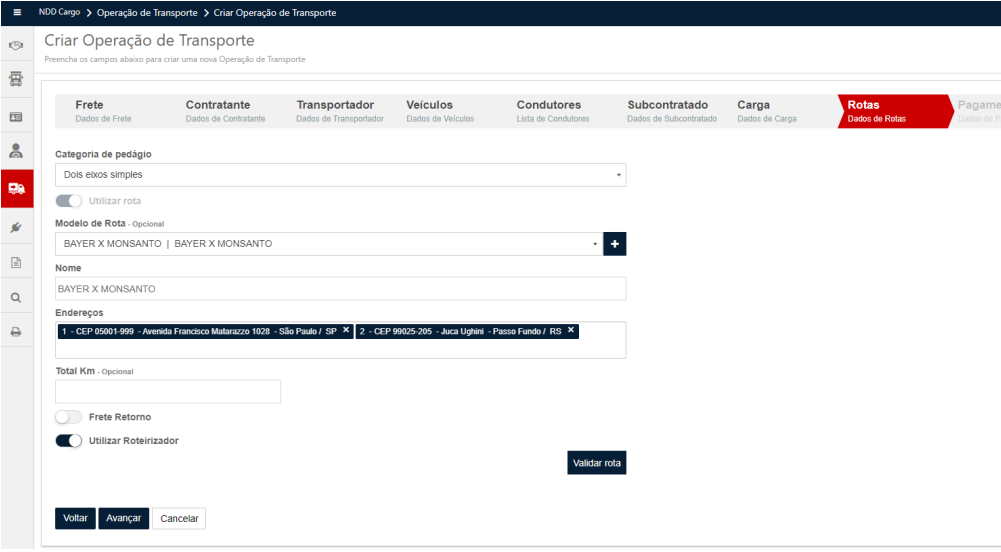Open the hamburger menu in the top bar
Image resolution: width=1001 pixels, height=552 pixels.
click(x=16, y=13)
